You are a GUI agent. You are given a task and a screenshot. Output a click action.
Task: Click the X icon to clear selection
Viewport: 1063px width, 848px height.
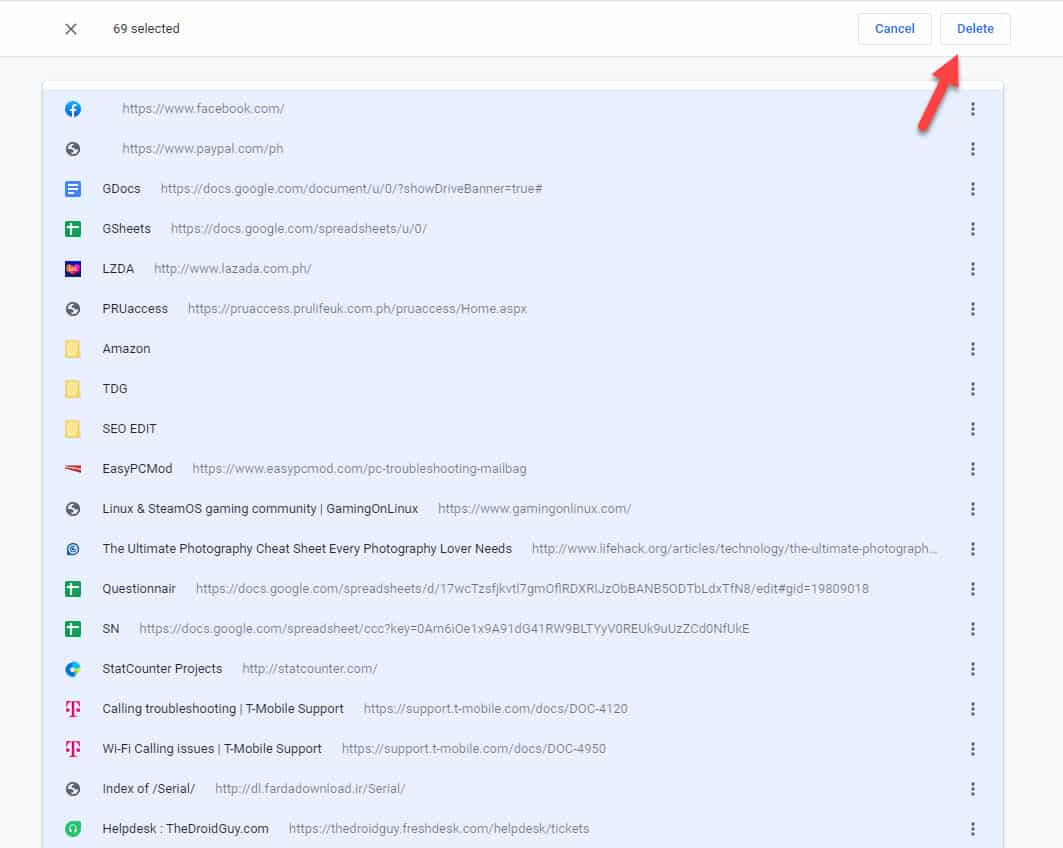(71, 28)
